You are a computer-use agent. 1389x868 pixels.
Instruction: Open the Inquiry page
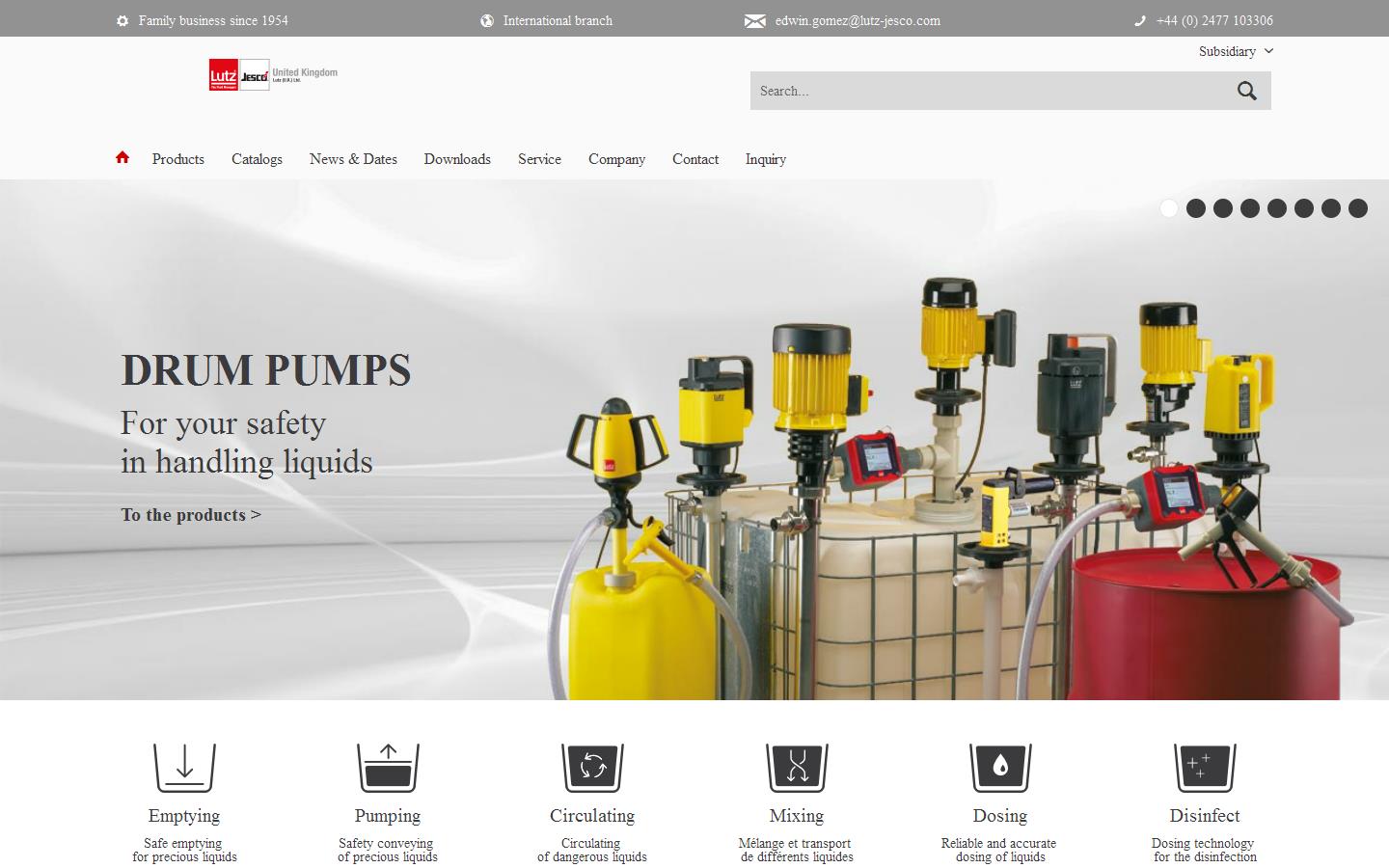click(x=765, y=158)
